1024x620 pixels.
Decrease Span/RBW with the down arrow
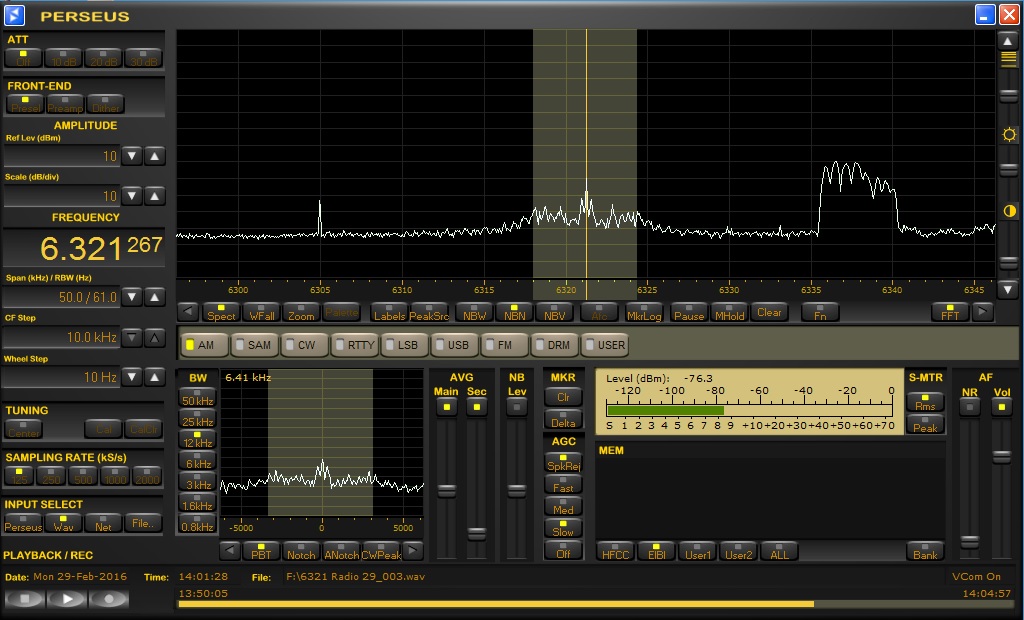(132, 297)
